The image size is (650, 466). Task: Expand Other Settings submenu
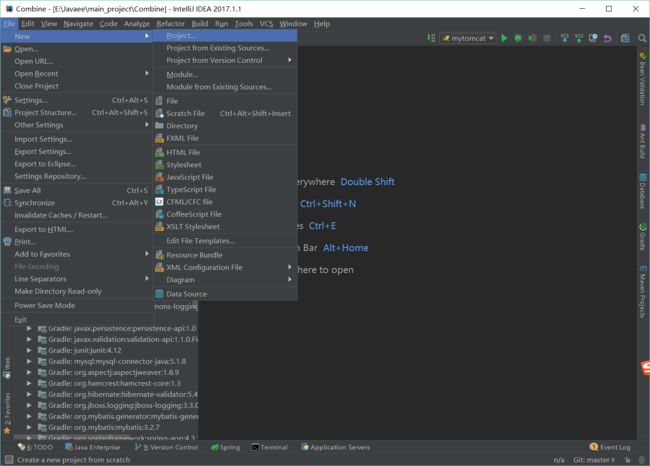[x=77, y=125]
